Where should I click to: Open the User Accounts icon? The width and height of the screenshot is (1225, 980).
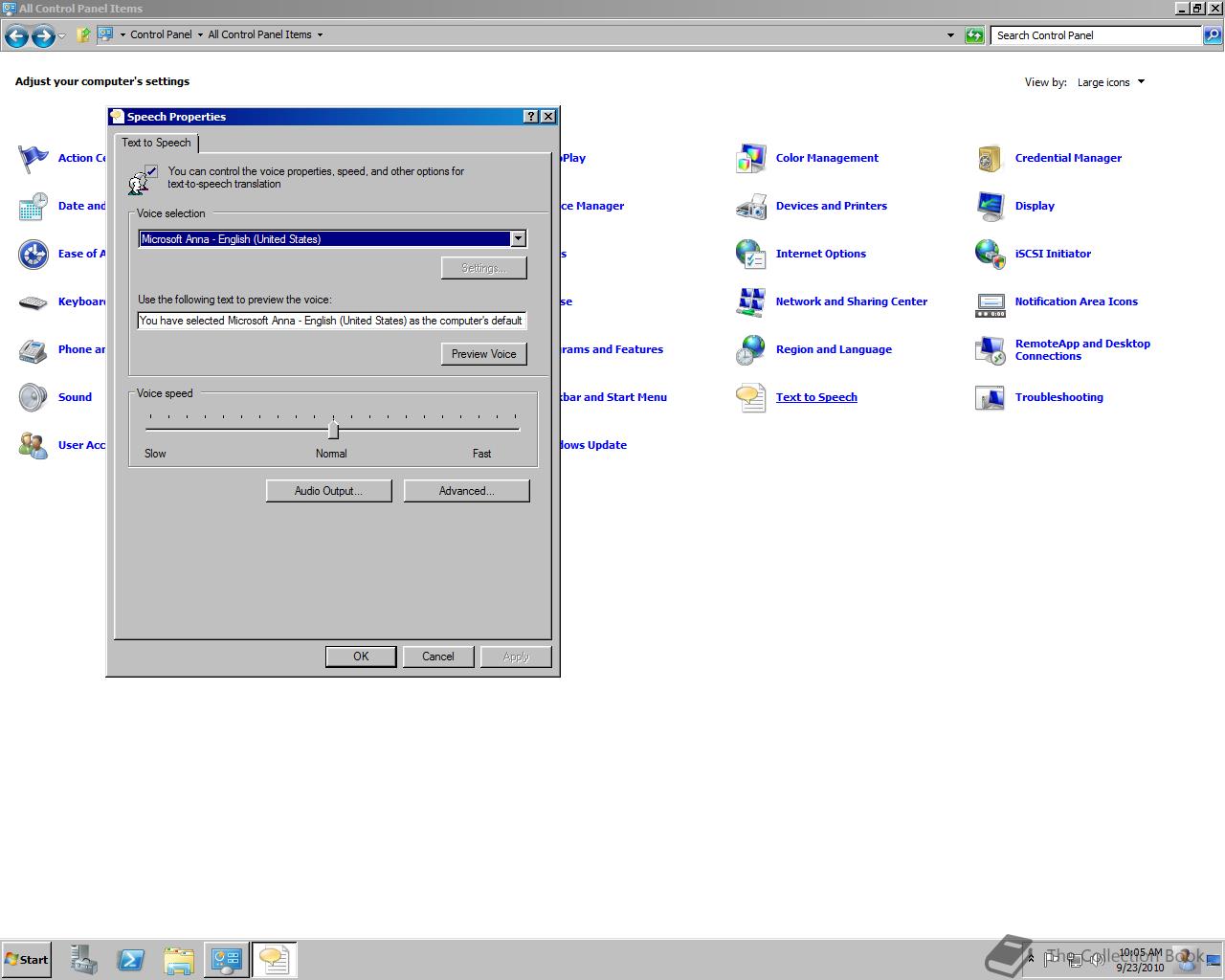click(33, 446)
